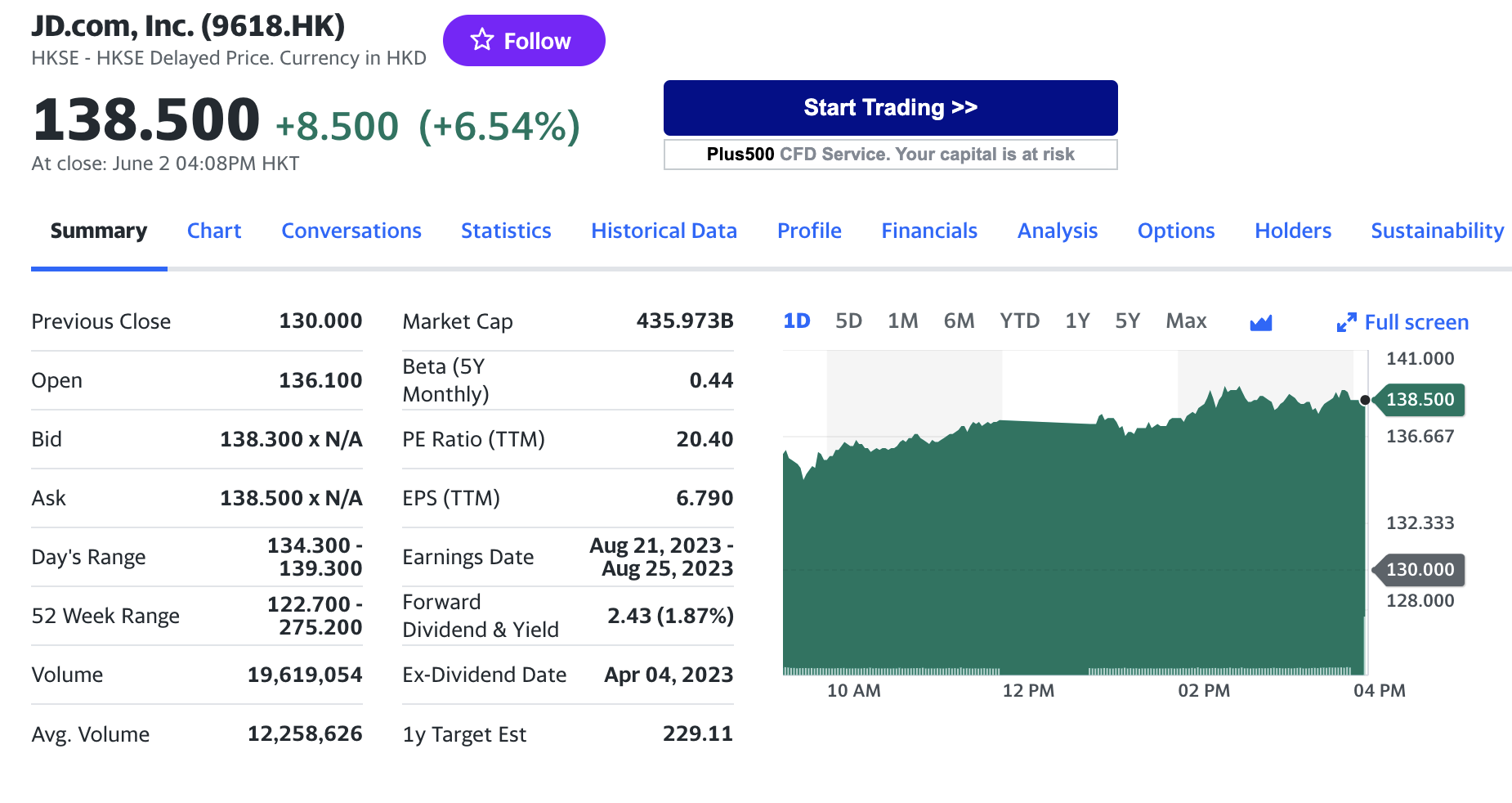Select the Max chart range

point(1186,321)
